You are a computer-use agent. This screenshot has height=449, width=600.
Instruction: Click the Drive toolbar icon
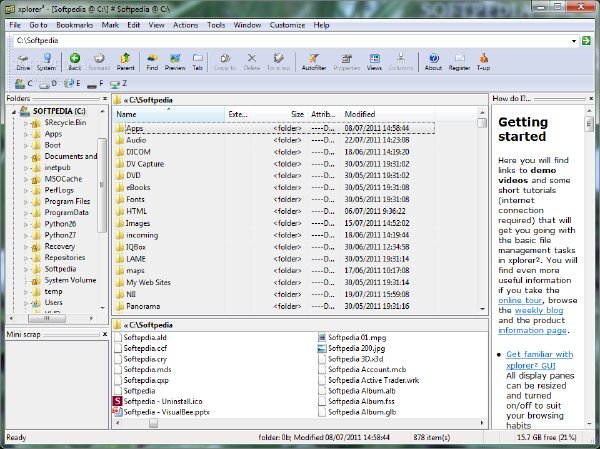23,62
